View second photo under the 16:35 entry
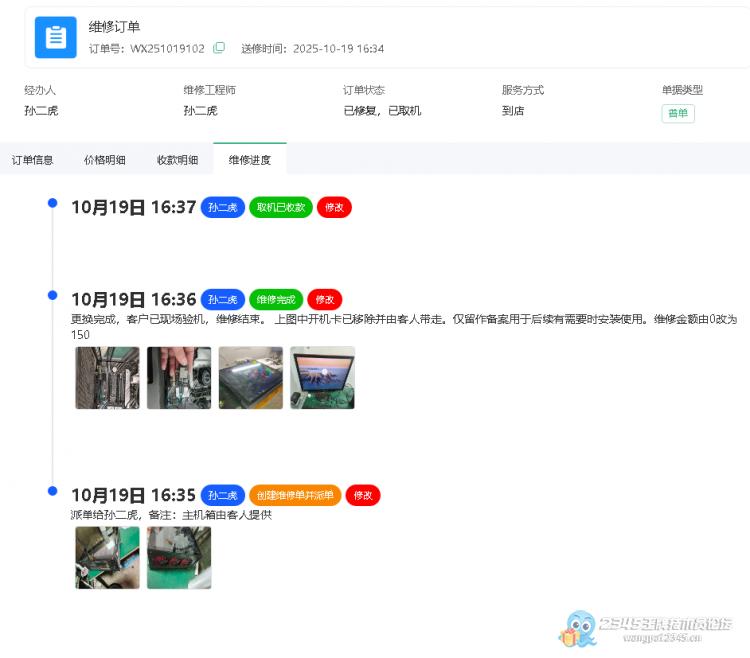Viewport: 750px width, 658px height. [x=179, y=557]
